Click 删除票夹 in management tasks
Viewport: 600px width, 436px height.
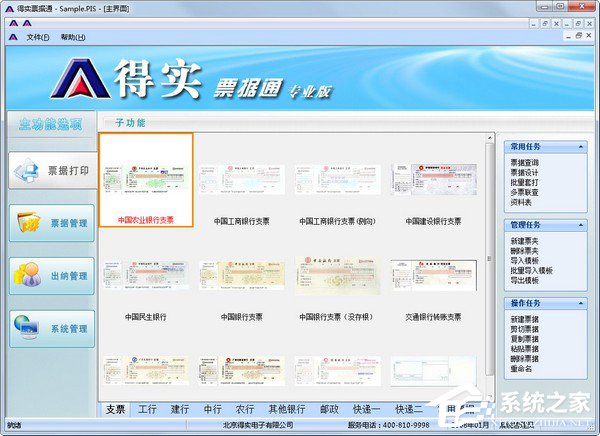pos(524,251)
